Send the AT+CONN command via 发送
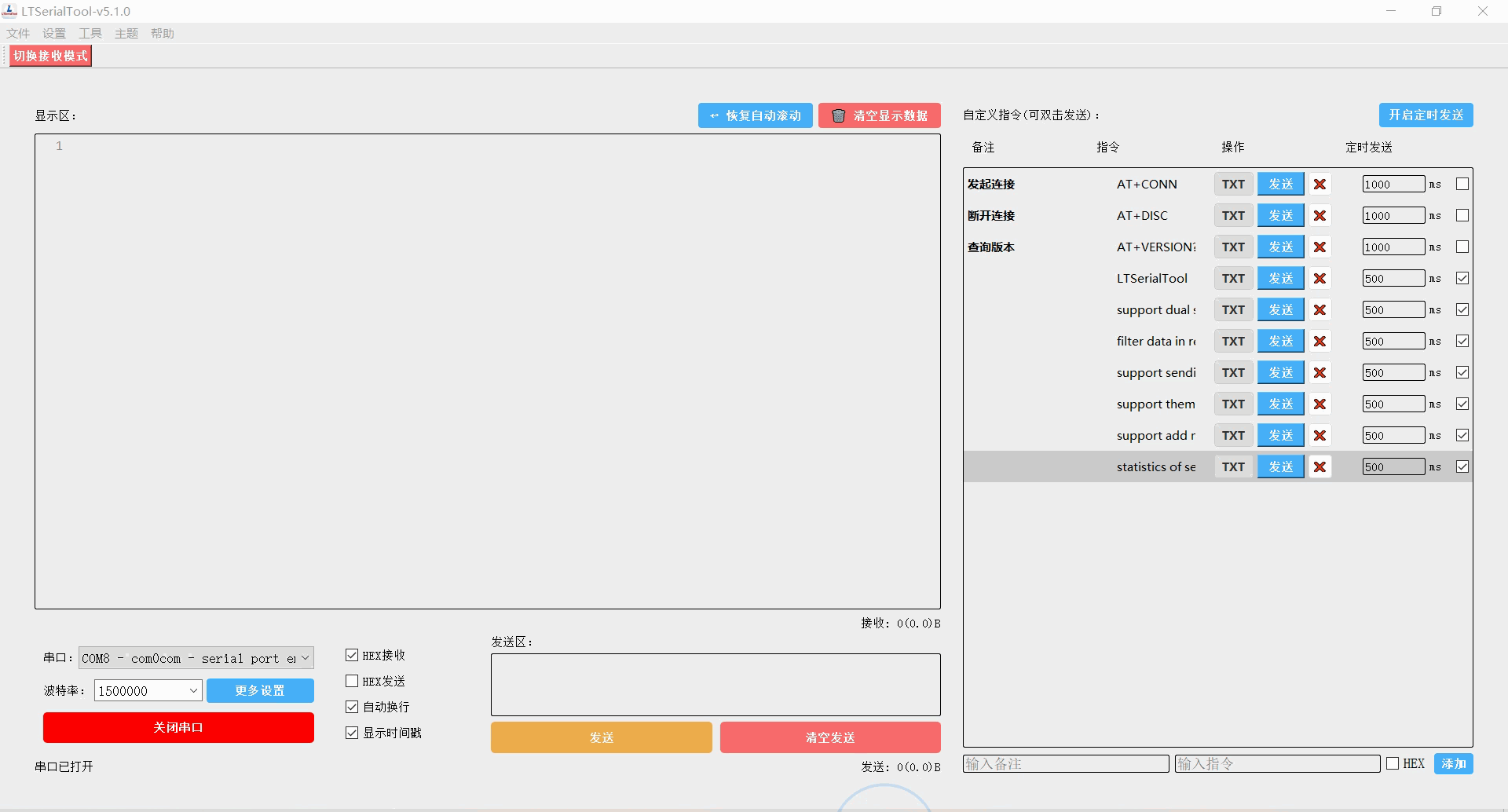1508x812 pixels. pos(1280,184)
